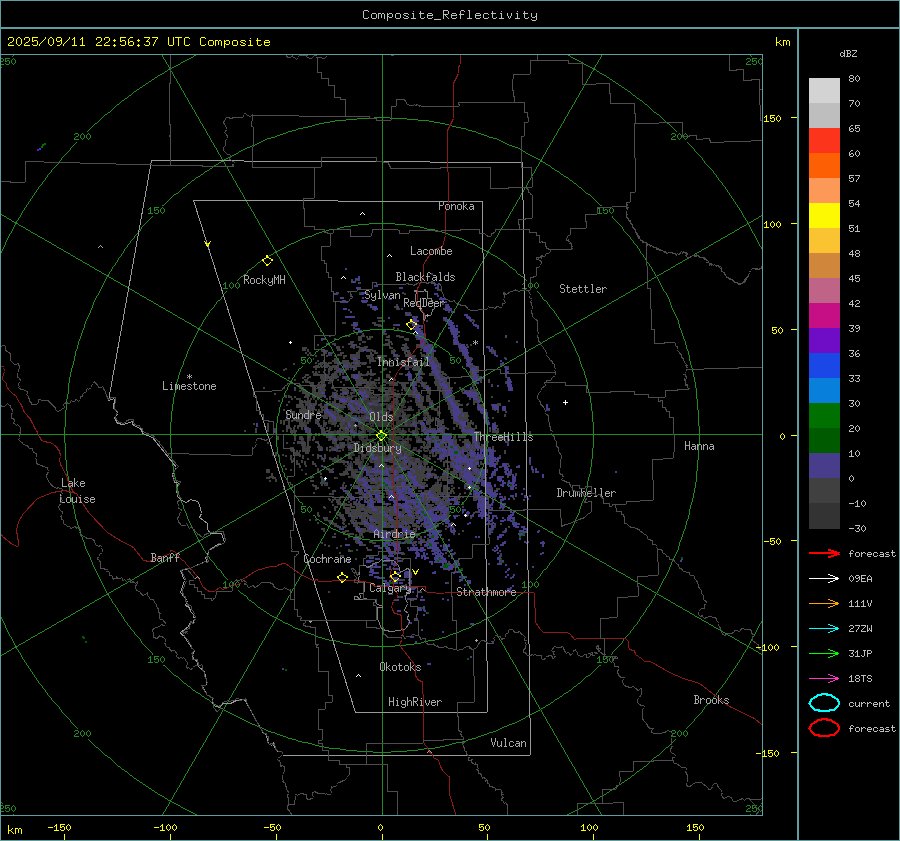The width and height of the screenshot is (900, 841).
Task: Click the cyan current ellipse symbol
Action: point(824,703)
